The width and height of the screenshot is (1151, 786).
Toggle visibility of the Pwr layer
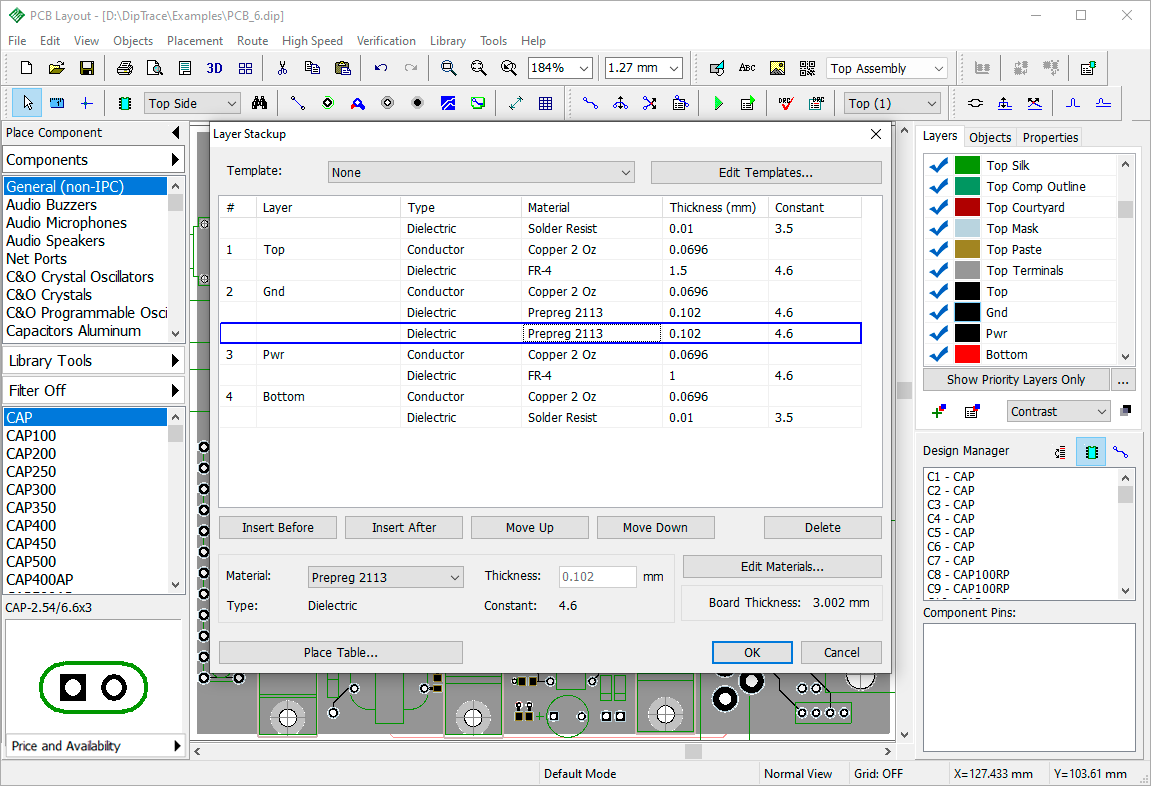click(938, 334)
